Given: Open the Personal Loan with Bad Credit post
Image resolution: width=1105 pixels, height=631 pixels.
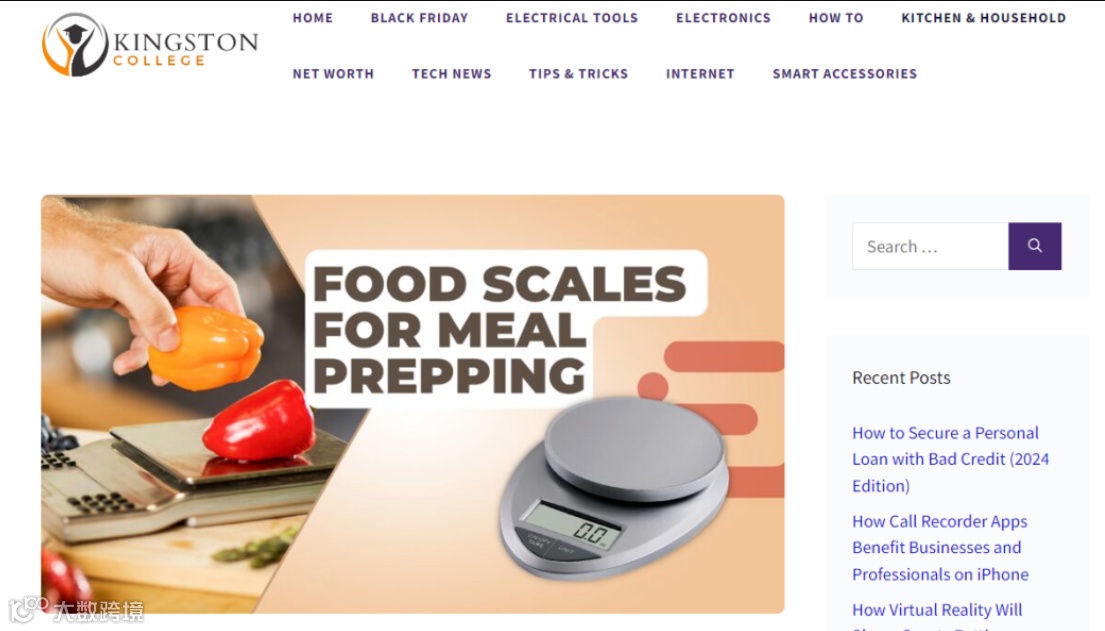Looking at the screenshot, I should [951, 459].
